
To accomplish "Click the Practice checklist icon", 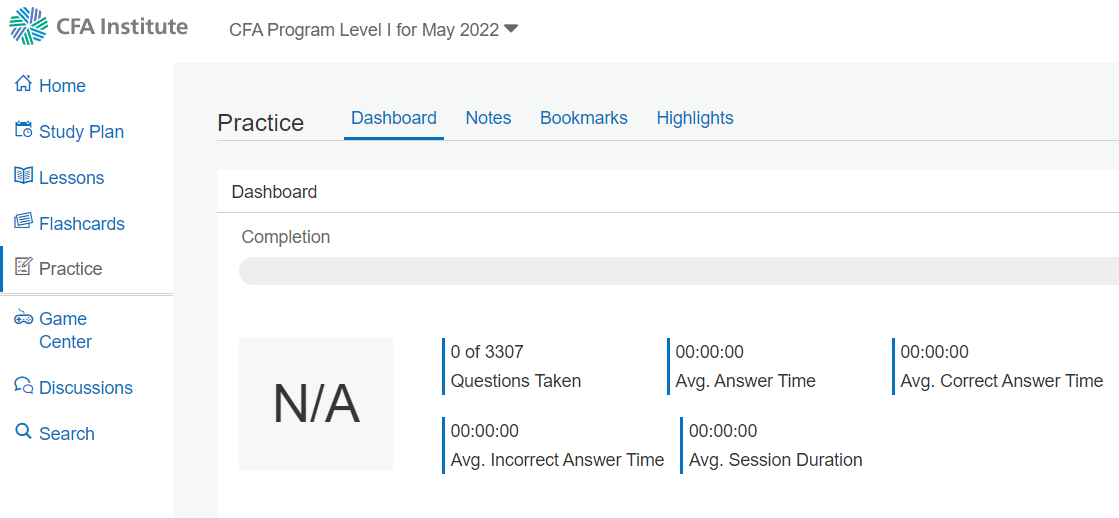I will [24, 267].
